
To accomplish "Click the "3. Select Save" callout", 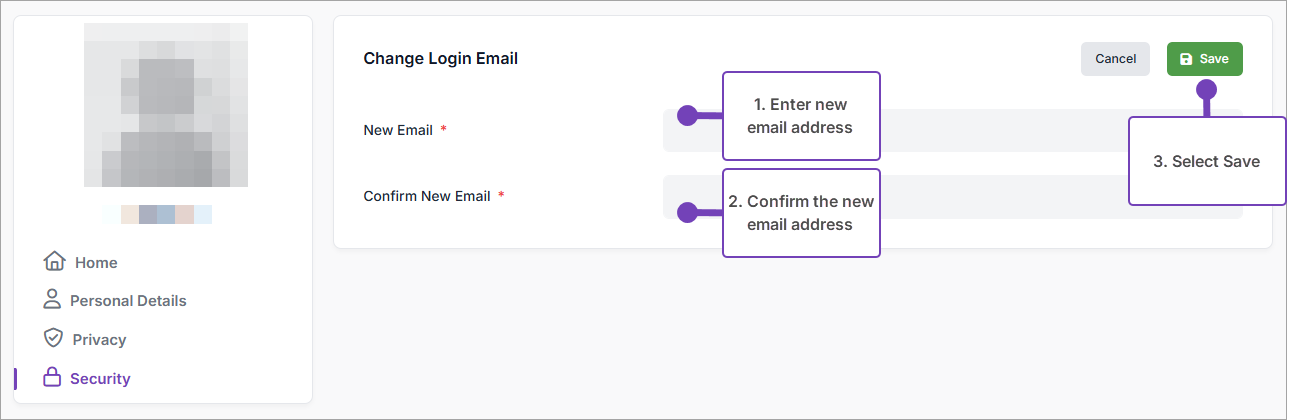I will point(1206,162).
